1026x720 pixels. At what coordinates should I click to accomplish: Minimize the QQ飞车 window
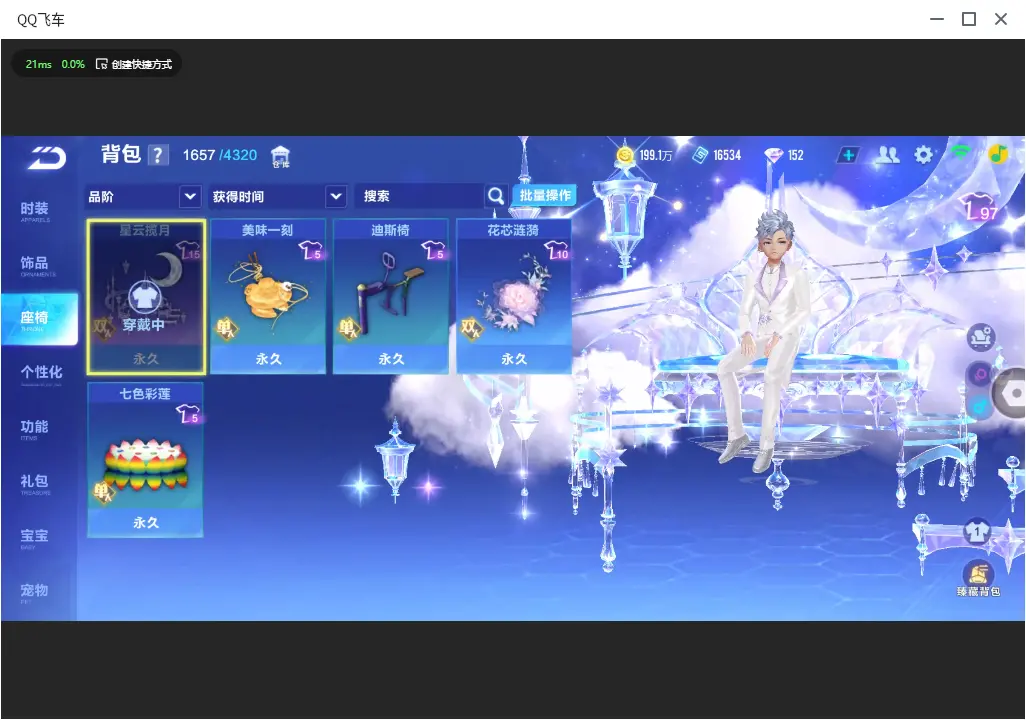[937, 19]
